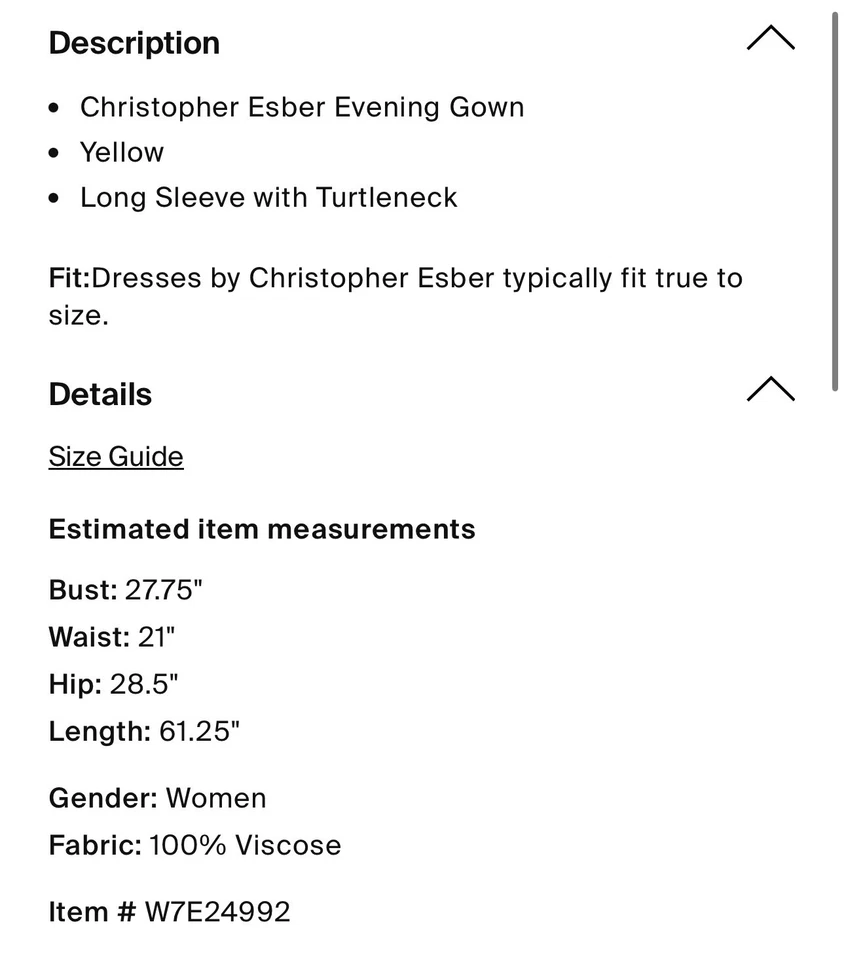Click the Gender: Women line
The width and height of the screenshot is (844, 960).
tap(157, 798)
